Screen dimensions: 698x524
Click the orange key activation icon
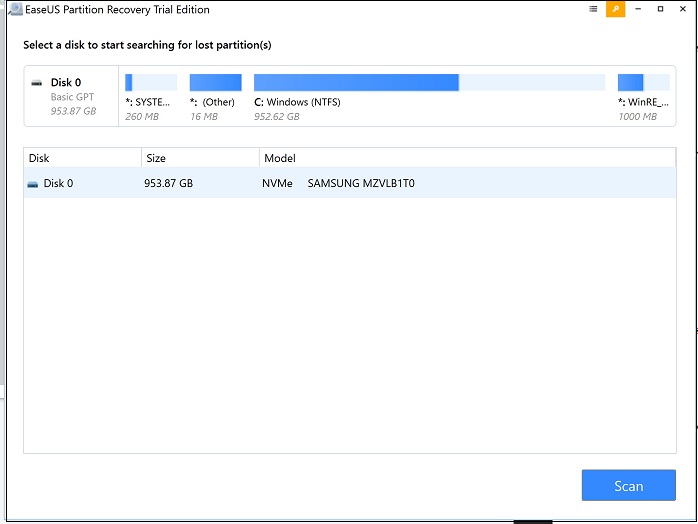point(616,9)
